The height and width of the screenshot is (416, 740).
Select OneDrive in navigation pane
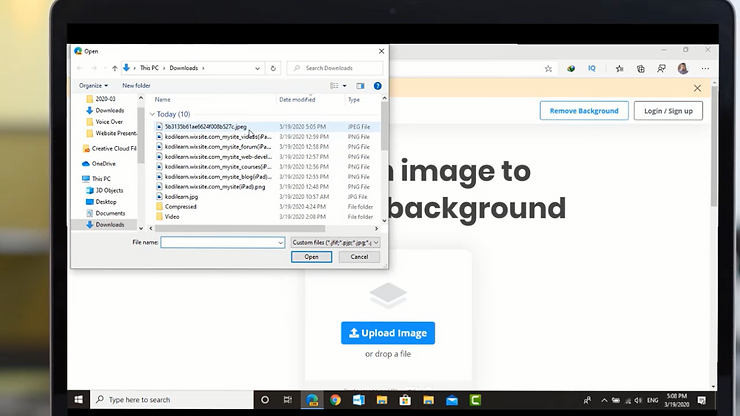coord(99,163)
